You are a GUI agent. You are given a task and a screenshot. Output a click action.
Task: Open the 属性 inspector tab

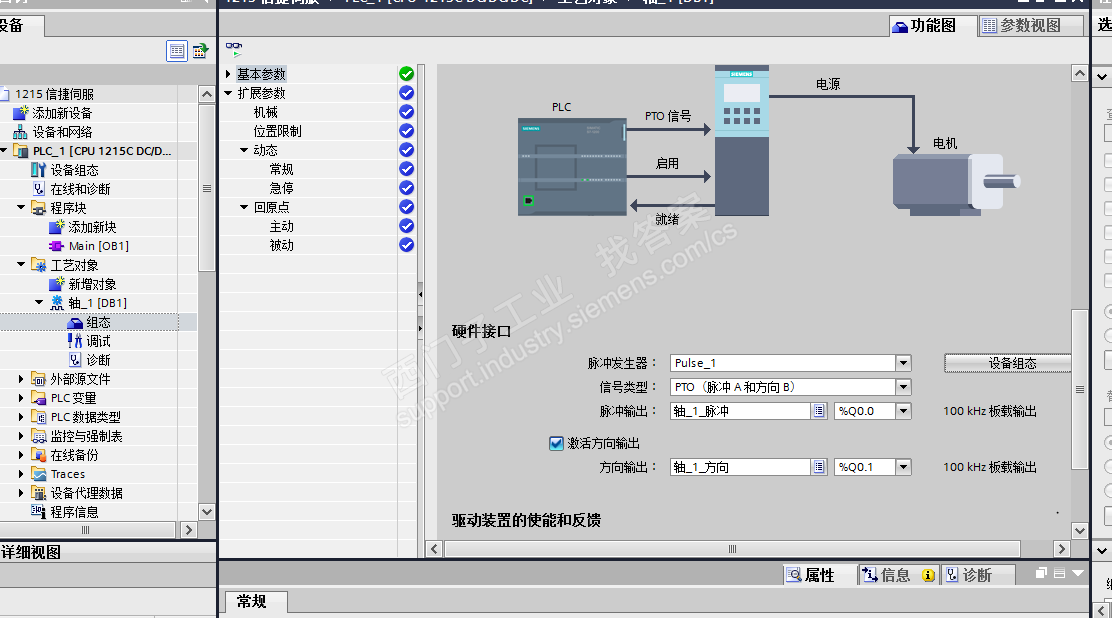[x=819, y=575]
